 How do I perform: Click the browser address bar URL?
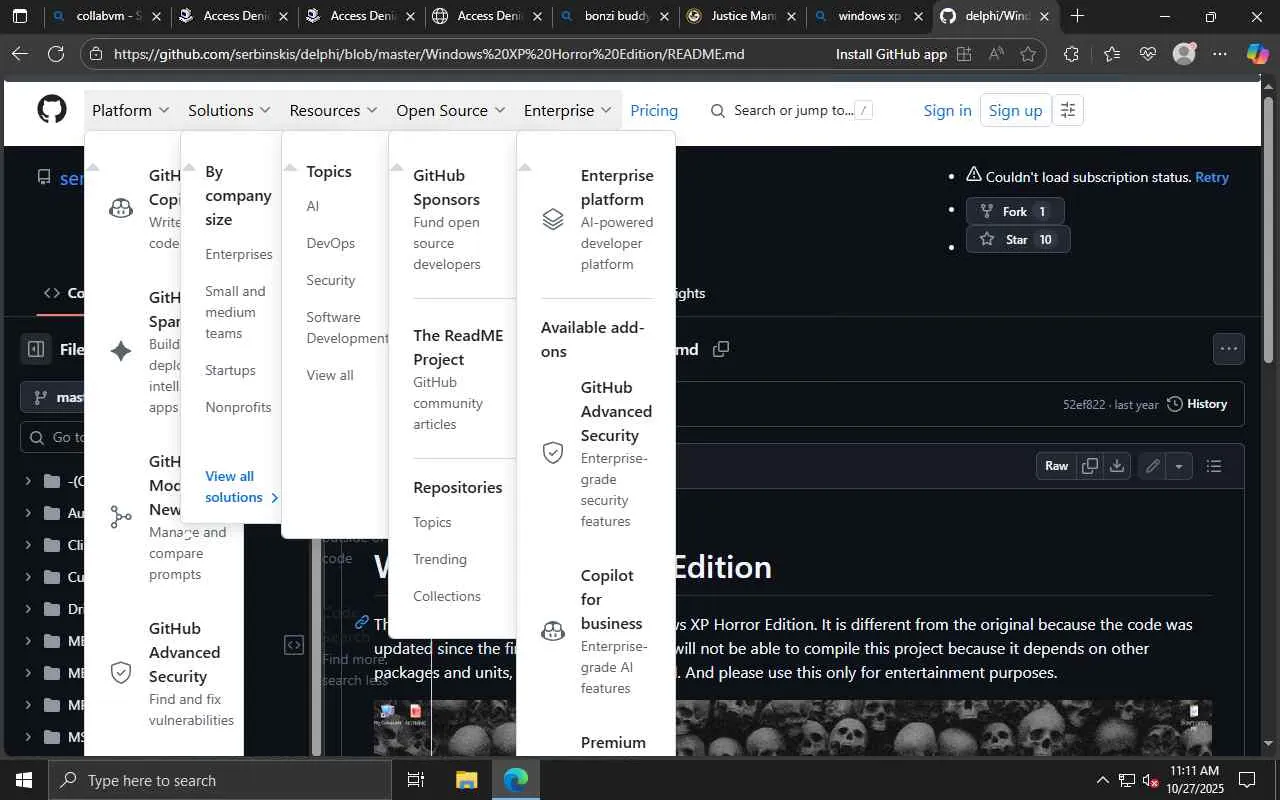(429, 54)
